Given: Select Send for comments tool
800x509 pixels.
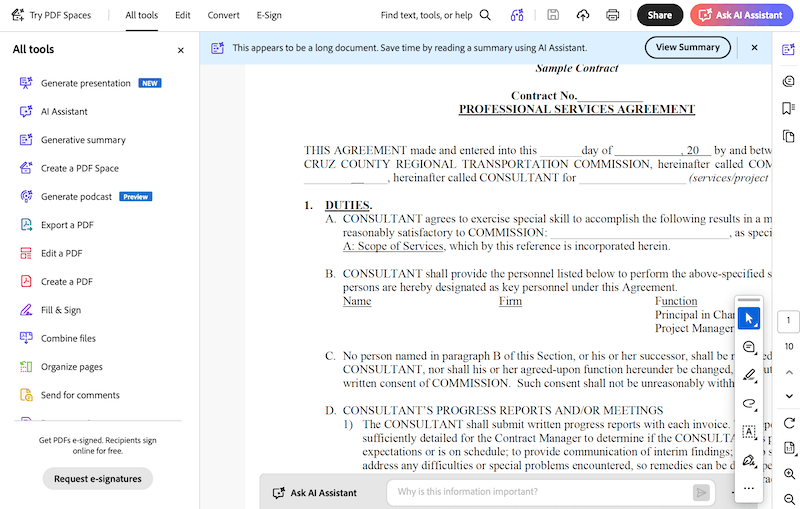Looking at the screenshot, I should pos(70,395).
